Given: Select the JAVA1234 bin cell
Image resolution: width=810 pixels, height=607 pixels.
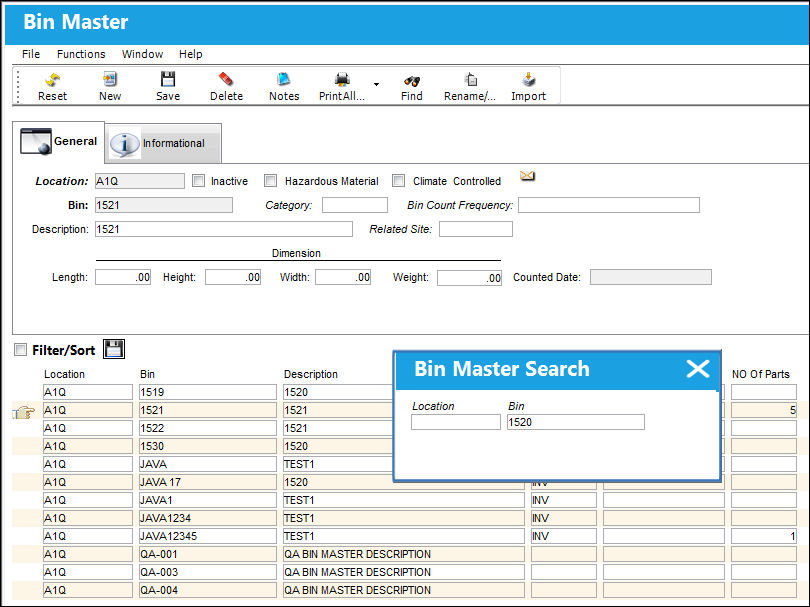Looking at the screenshot, I should pos(208,518).
